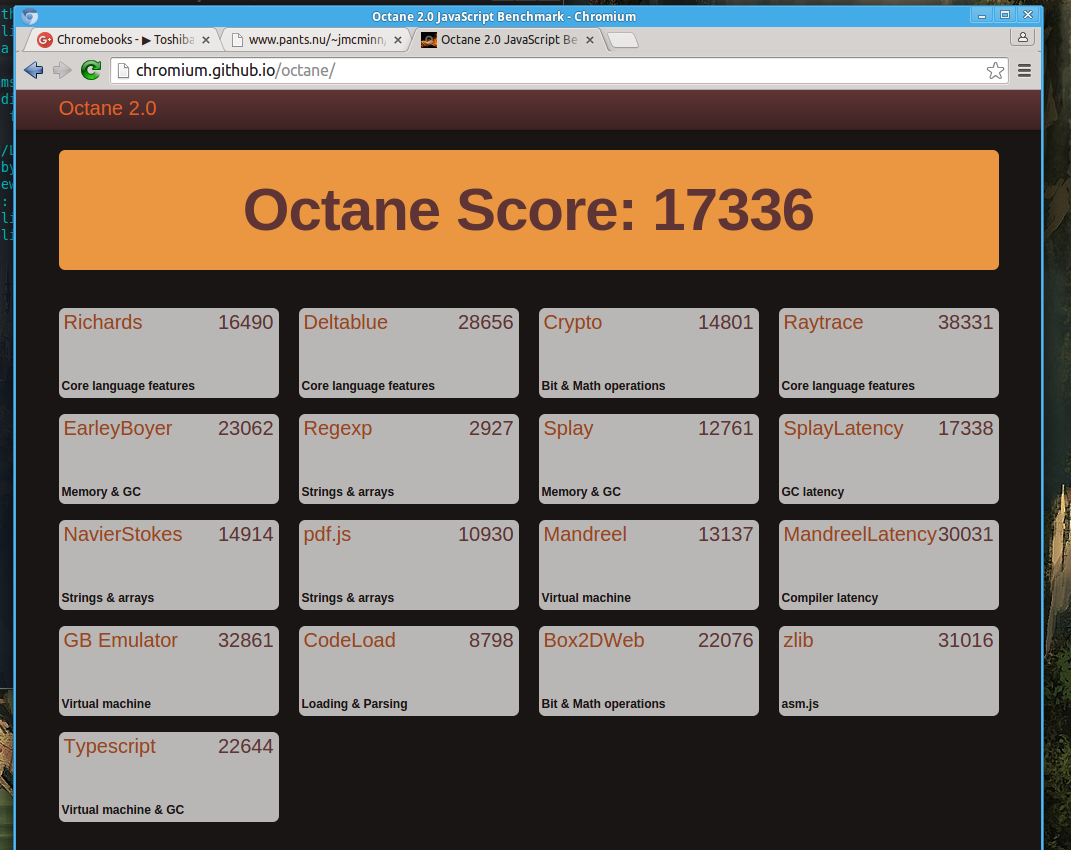Close the Chromebooks Toshiba tab
The width and height of the screenshot is (1071, 850).
(x=206, y=40)
